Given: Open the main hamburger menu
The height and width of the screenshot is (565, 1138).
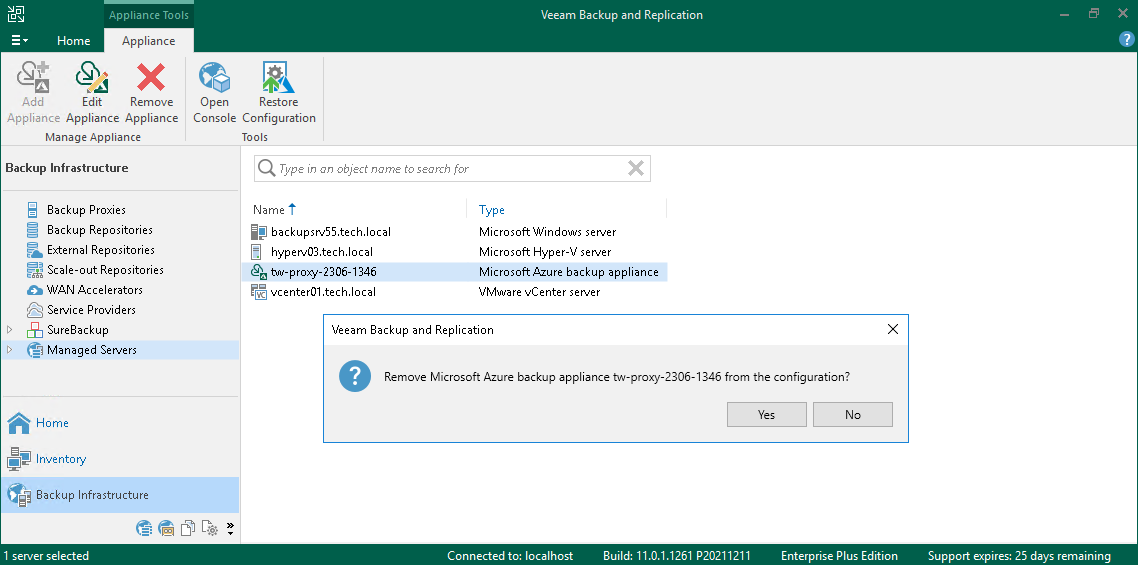Looking at the screenshot, I should [x=20, y=41].
